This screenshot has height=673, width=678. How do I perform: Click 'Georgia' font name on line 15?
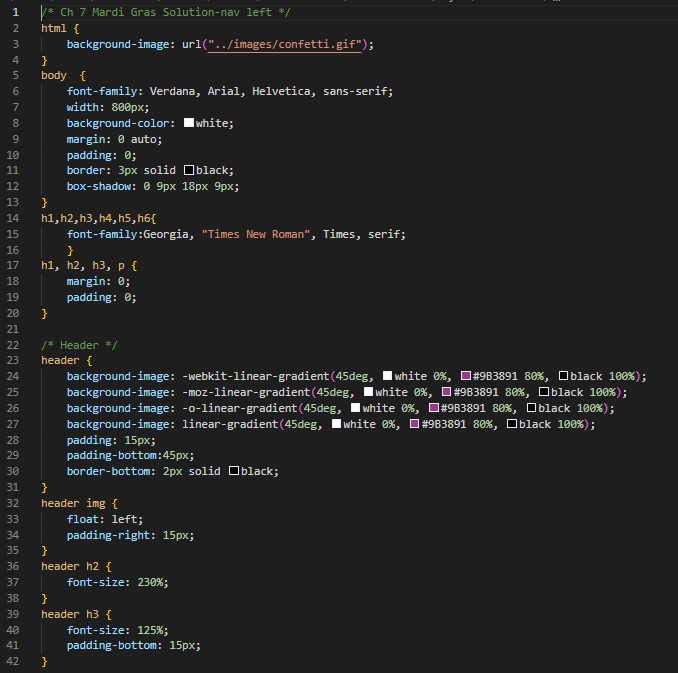click(166, 234)
